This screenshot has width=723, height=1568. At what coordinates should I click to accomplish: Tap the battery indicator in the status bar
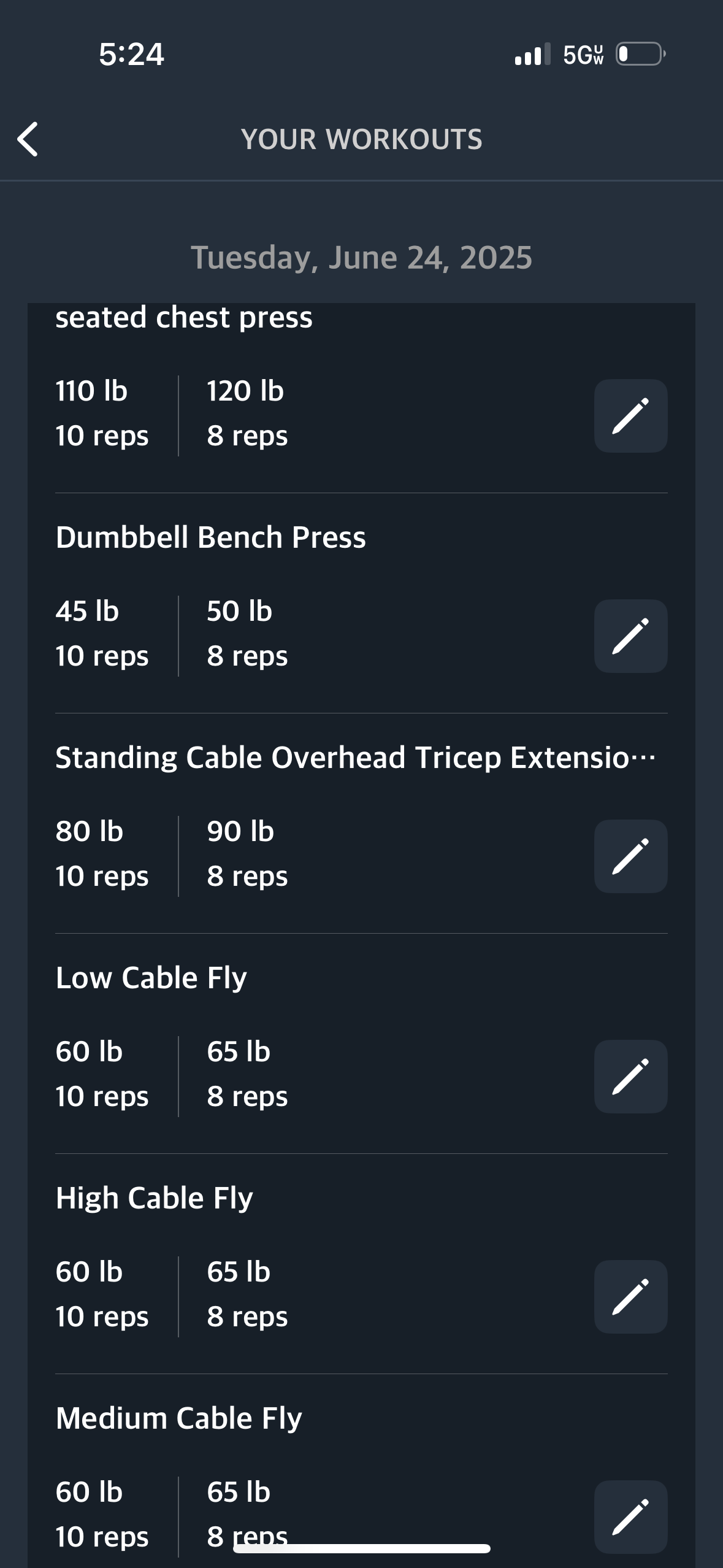641,54
